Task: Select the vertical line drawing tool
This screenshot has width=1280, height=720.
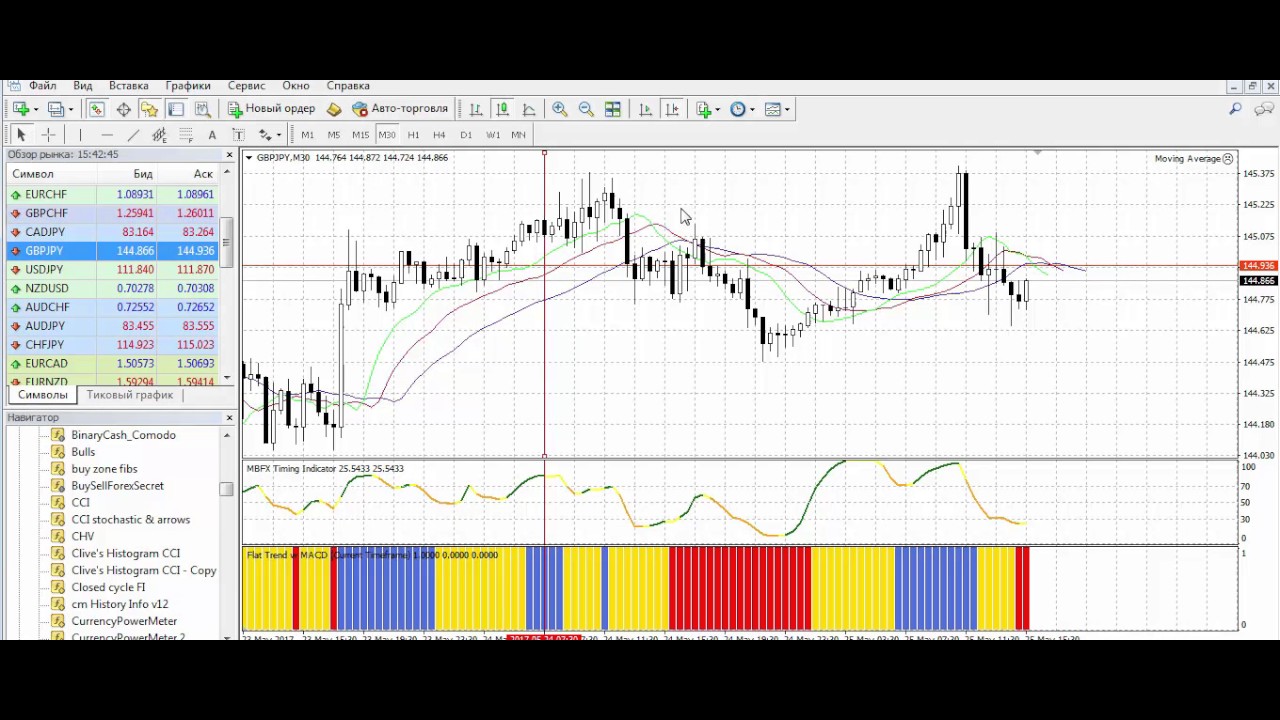Action: (x=80, y=135)
